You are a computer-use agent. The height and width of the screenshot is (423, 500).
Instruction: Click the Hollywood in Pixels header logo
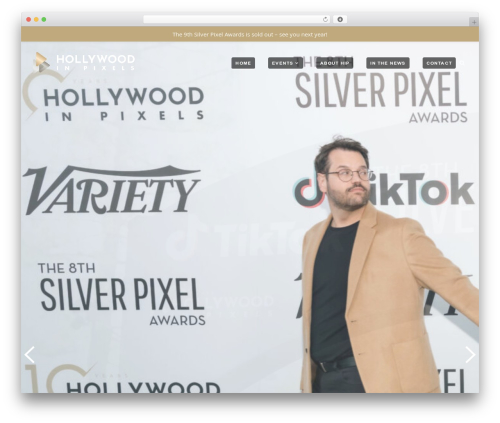(84, 62)
